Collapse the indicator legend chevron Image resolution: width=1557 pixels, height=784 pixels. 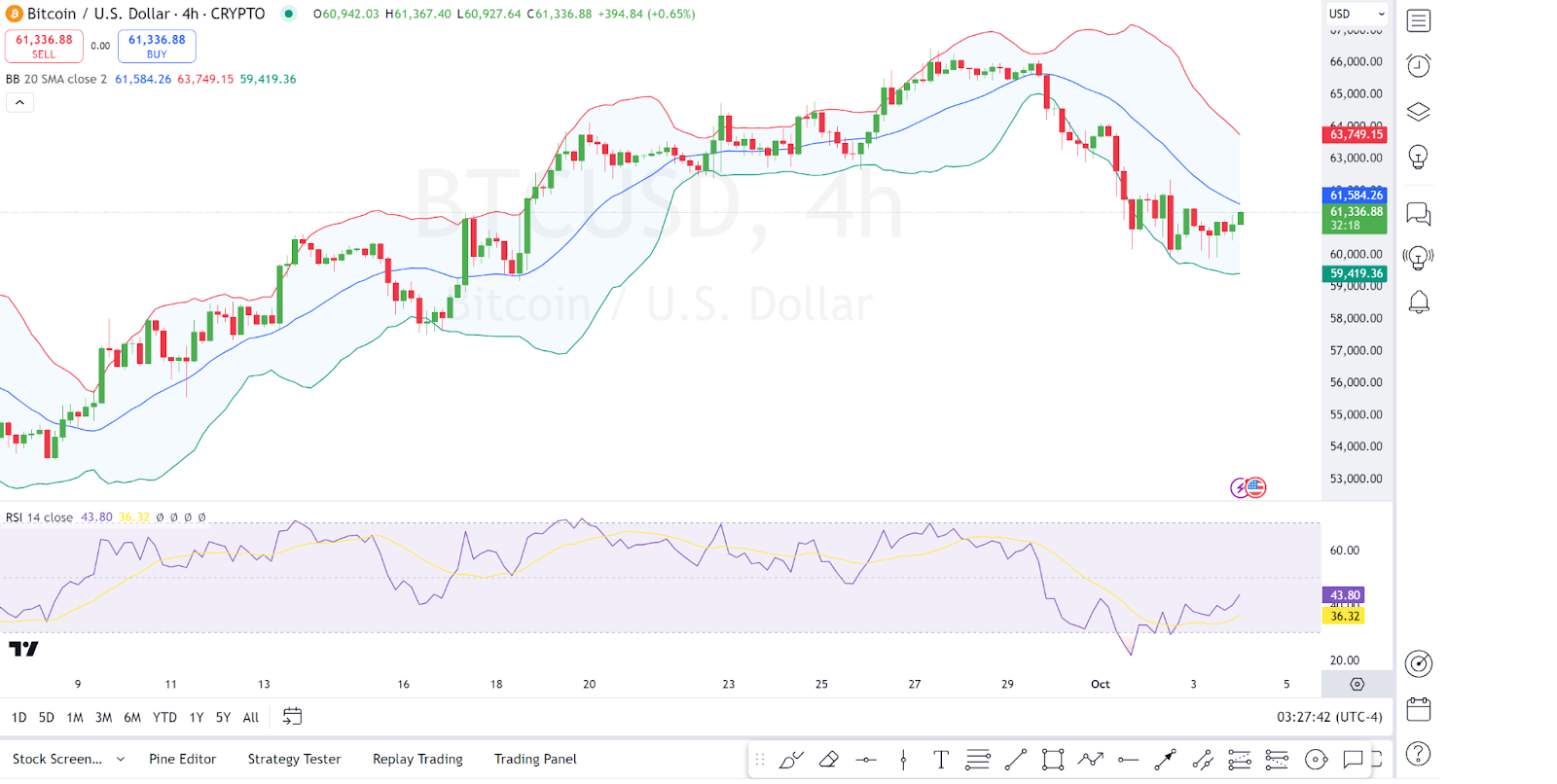(x=19, y=102)
